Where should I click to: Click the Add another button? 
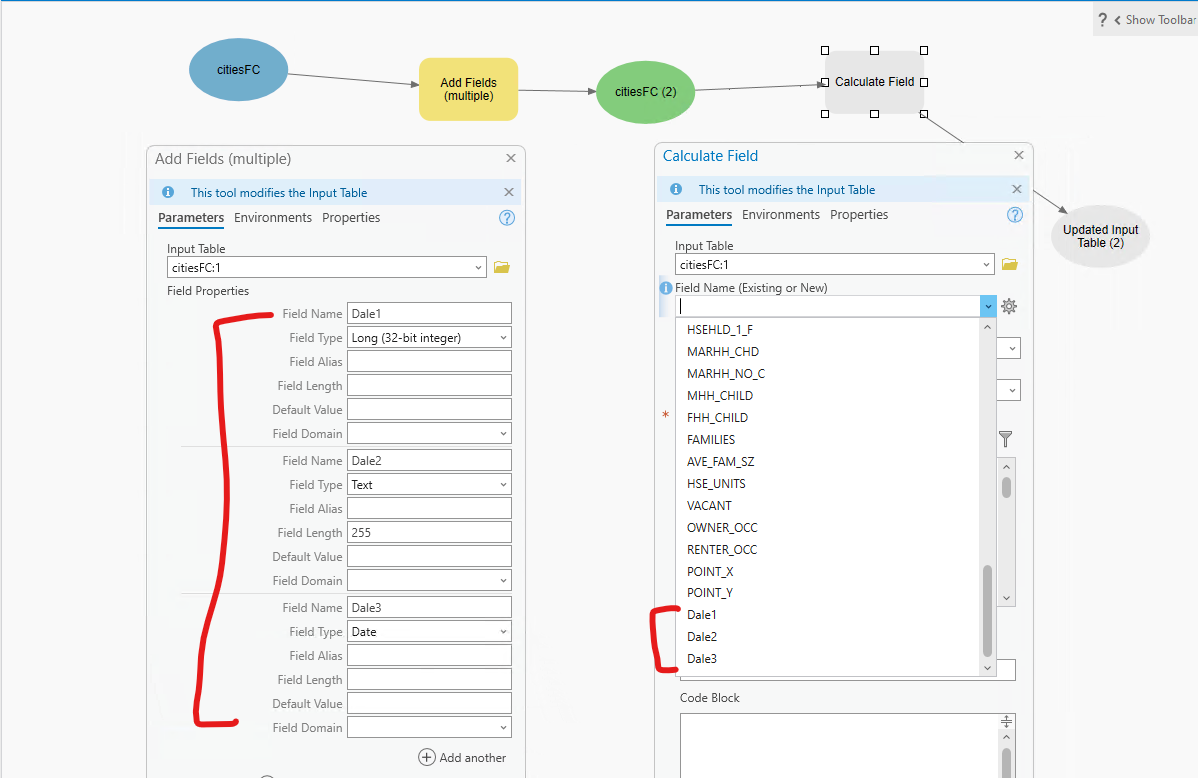[462, 757]
